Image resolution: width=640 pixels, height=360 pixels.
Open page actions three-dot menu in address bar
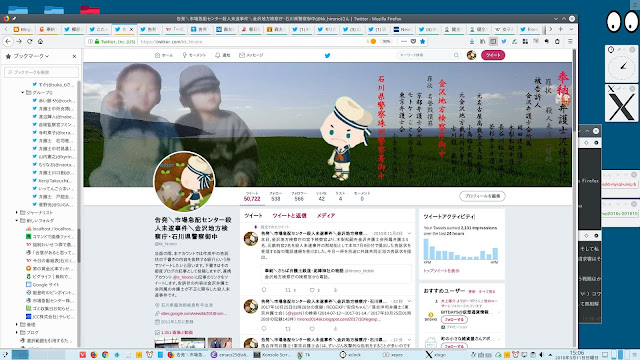[404, 41]
